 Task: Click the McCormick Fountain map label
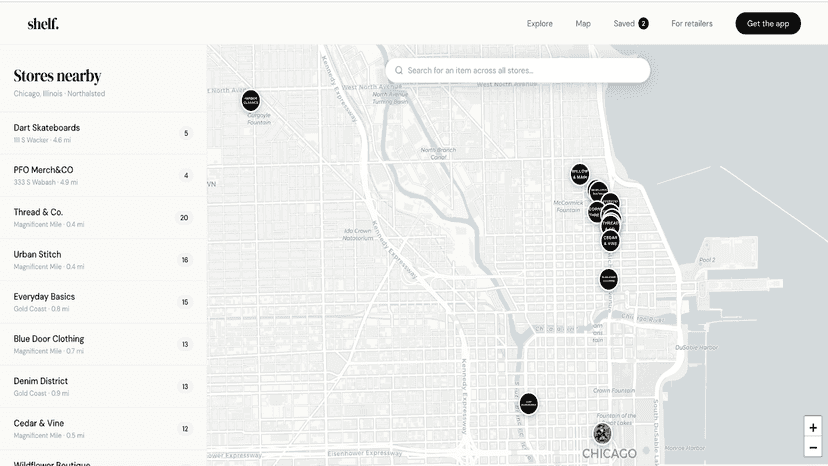click(568, 206)
